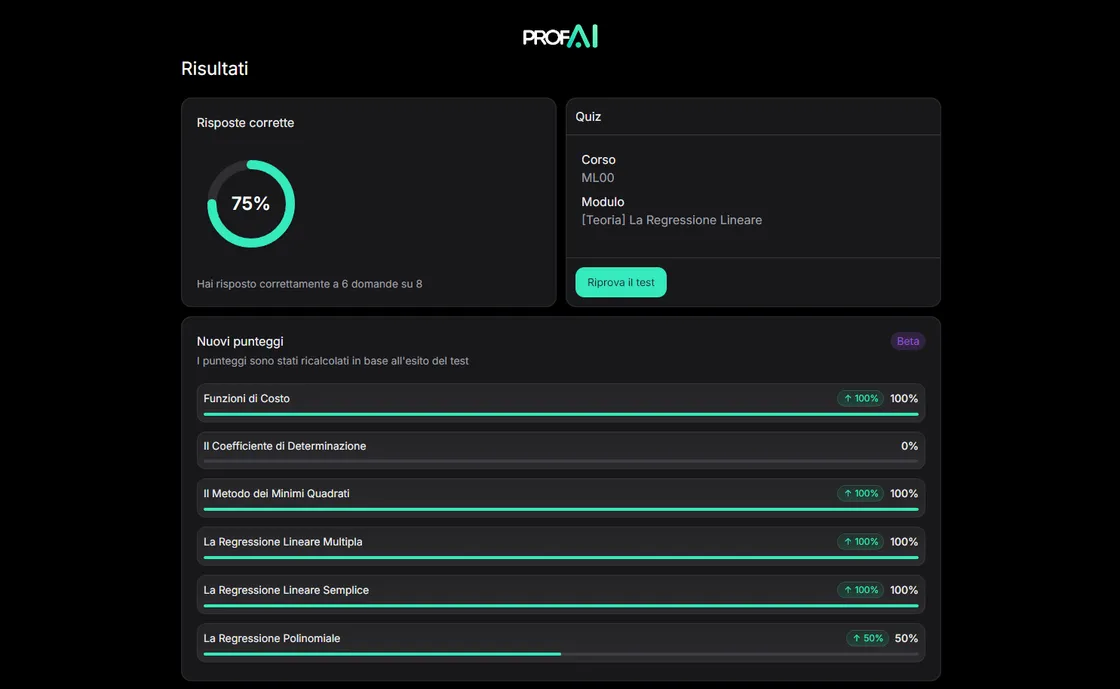Click the Beta badge in Nuovi punteggi
Screen dimensions: 1120x689
pos(907,341)
